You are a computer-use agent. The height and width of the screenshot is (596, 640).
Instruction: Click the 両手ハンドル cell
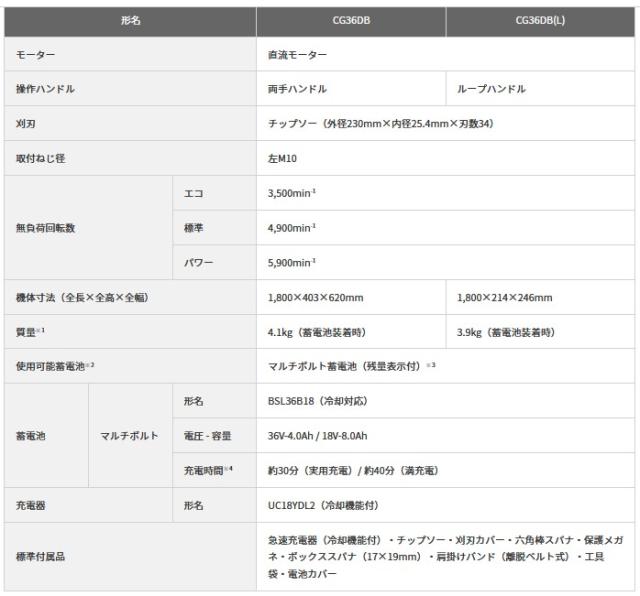[x=297, y=89]
